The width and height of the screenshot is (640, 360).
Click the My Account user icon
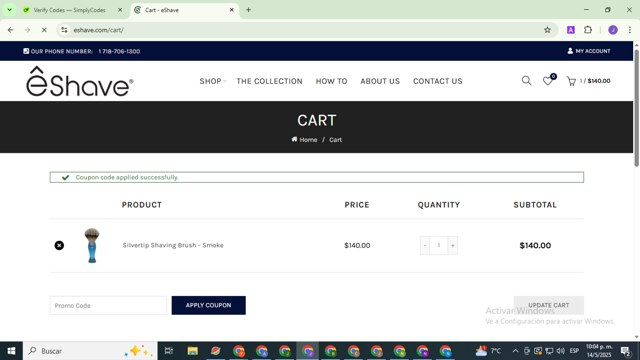[570, 51]
